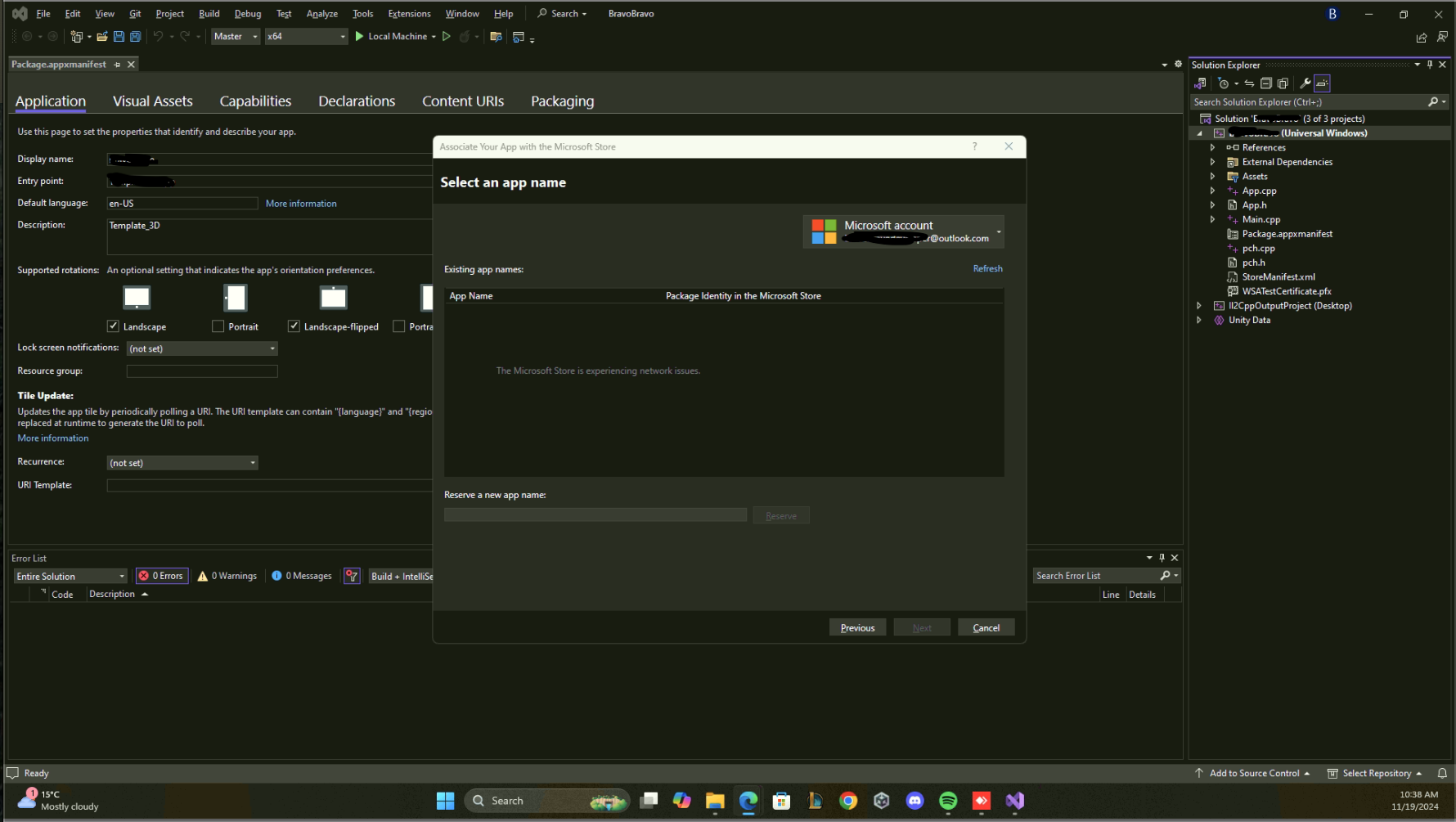Expand the Assets folder node
1456x822 pixels.
(1212, 177)
